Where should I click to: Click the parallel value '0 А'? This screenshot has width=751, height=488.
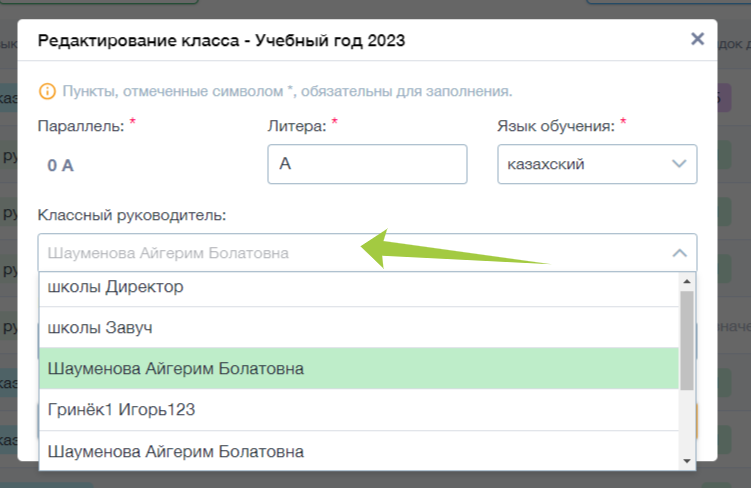[x=60, y=166]
